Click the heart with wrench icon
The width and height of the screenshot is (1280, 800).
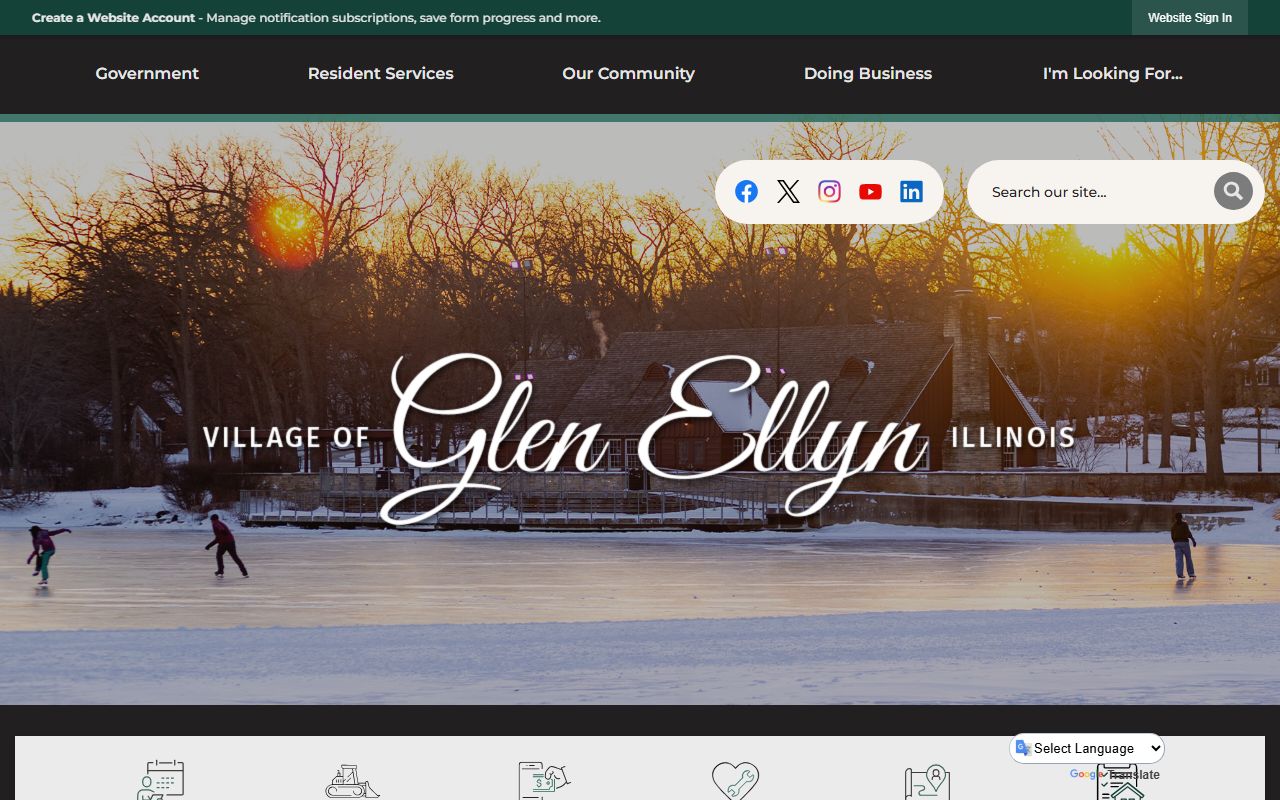tap(735, 781)
